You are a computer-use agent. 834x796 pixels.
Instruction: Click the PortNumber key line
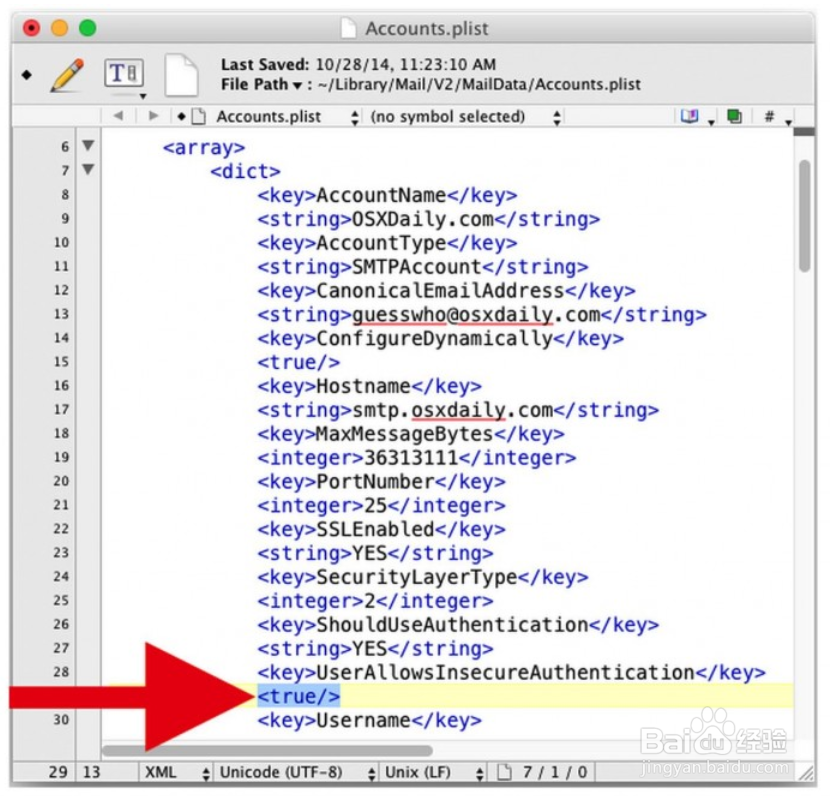(x=381, y=482)
